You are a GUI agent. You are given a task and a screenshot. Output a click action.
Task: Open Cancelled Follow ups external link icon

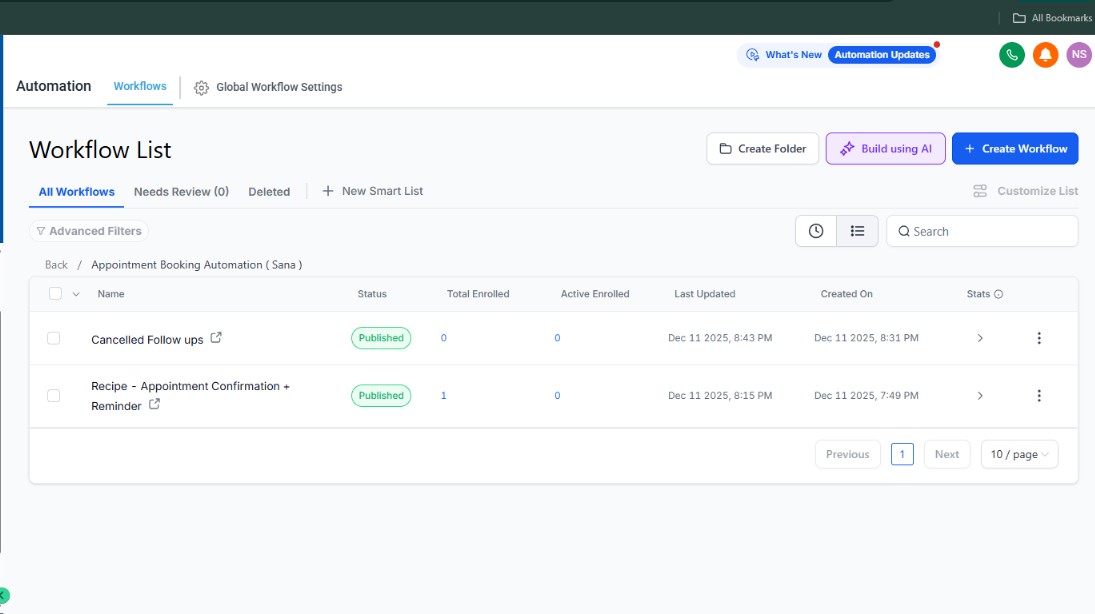point(216,338)
